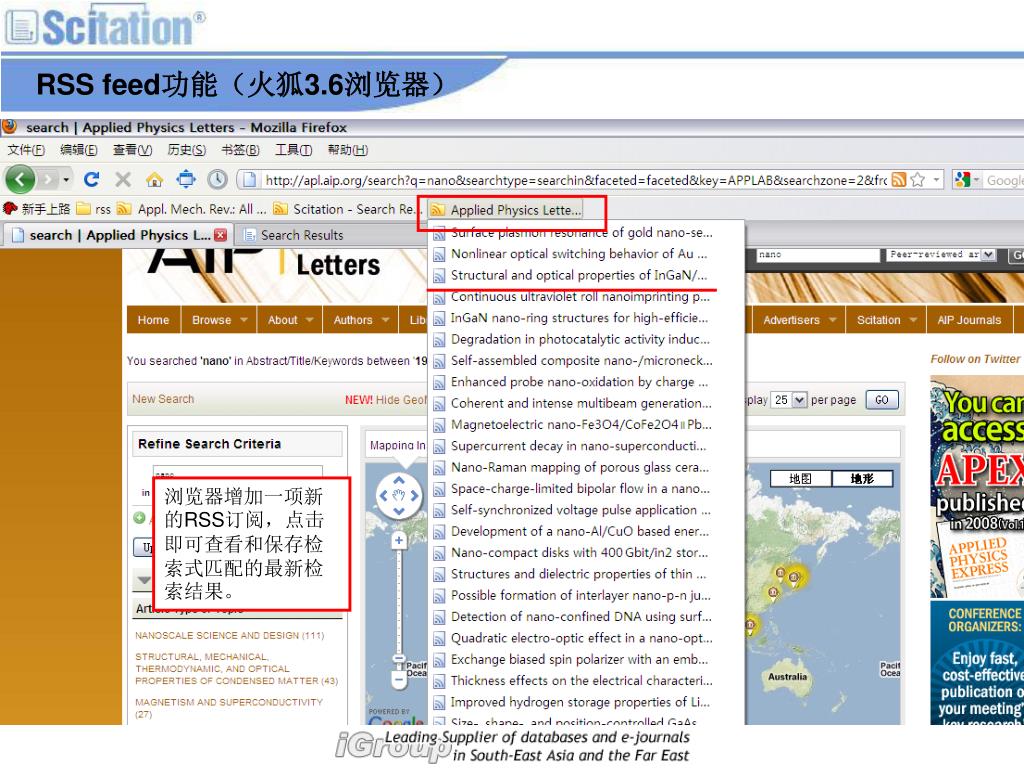1024x768 pixels.
Task: Click the Home navigation button
Action: tap(153, 320)
